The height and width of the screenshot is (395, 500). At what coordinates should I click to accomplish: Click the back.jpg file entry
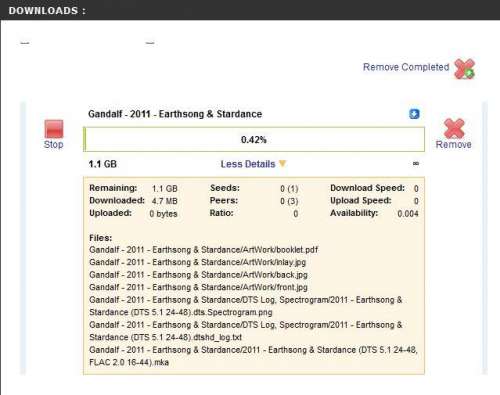point(198,275)
